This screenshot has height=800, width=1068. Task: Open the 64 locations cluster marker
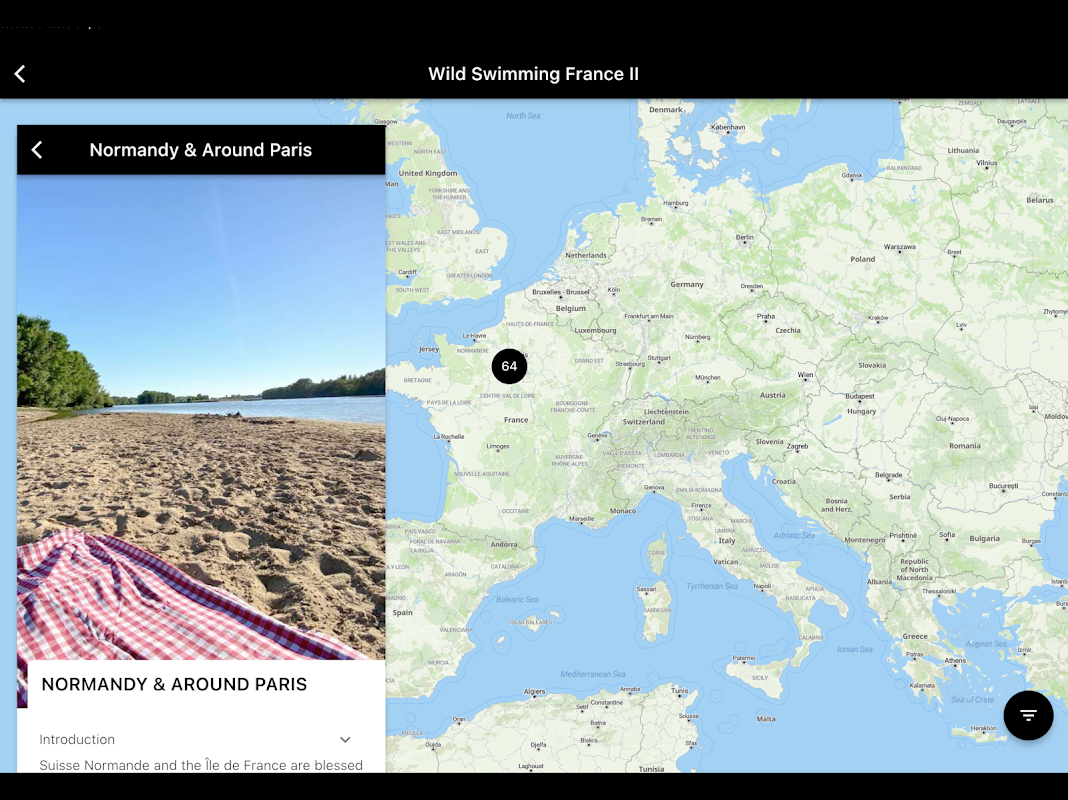tap(509, 366)
